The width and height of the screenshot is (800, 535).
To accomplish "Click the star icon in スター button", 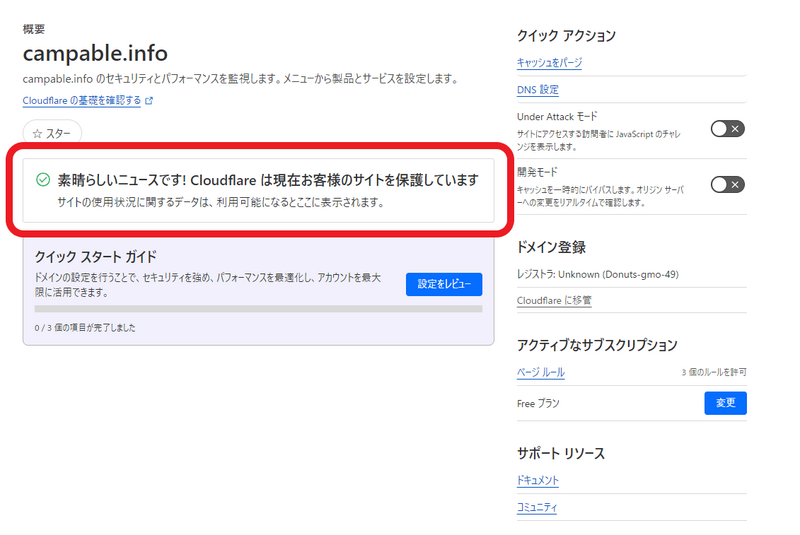I will [x=37, y=134].
